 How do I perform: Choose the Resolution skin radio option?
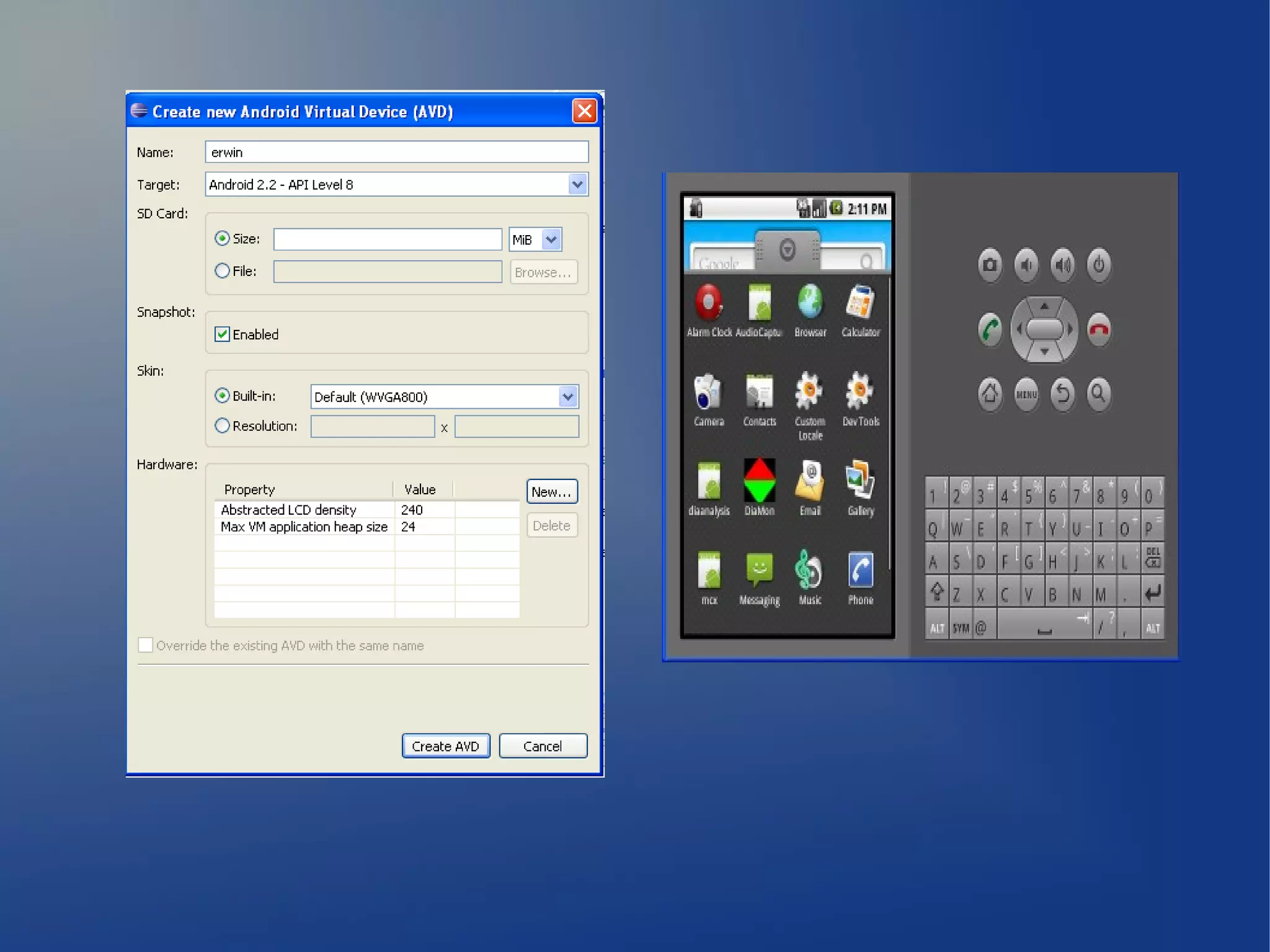coord(222,426)
